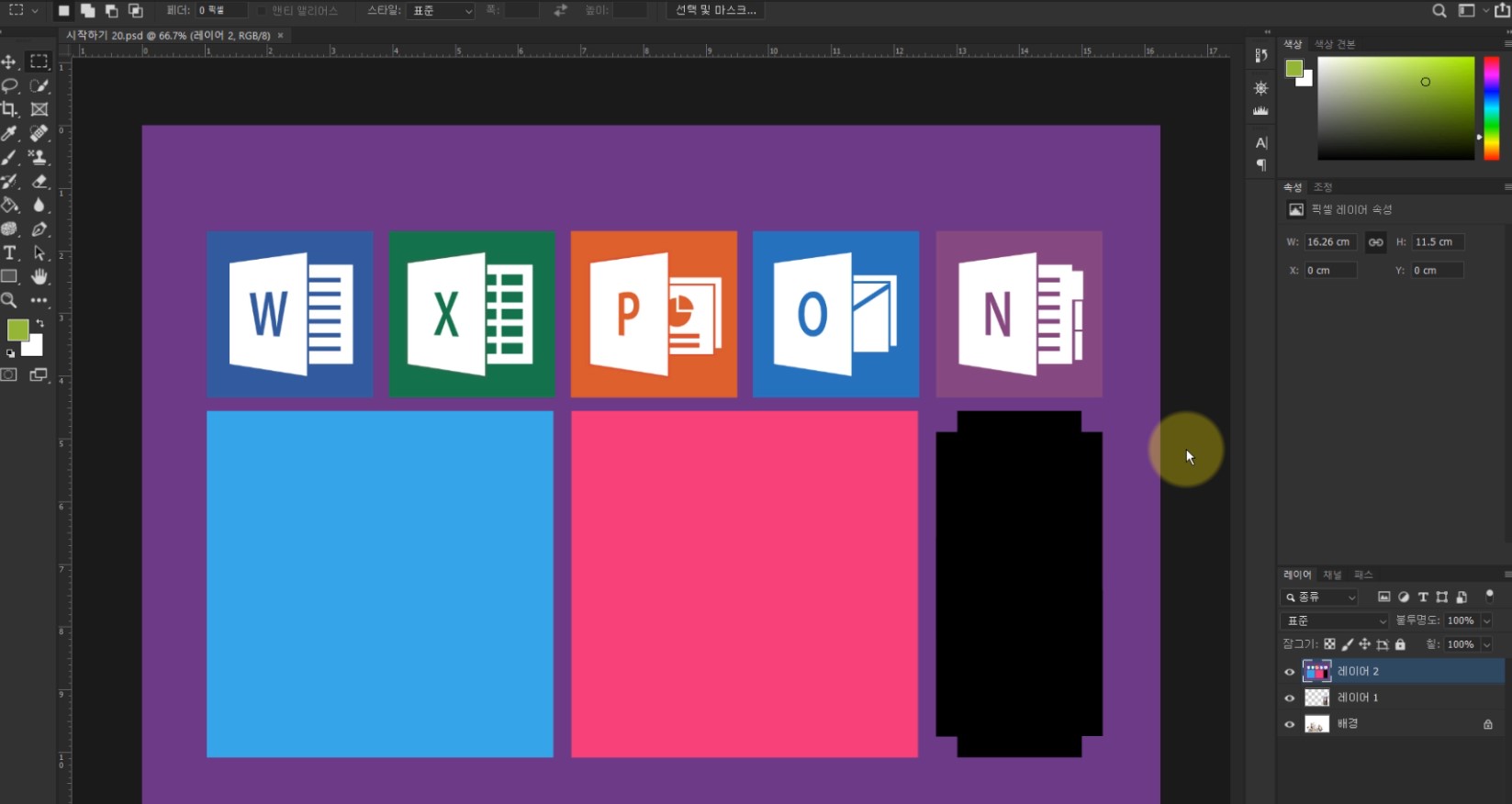
Task: Select the Move tool
Action: tap(9, 61)
